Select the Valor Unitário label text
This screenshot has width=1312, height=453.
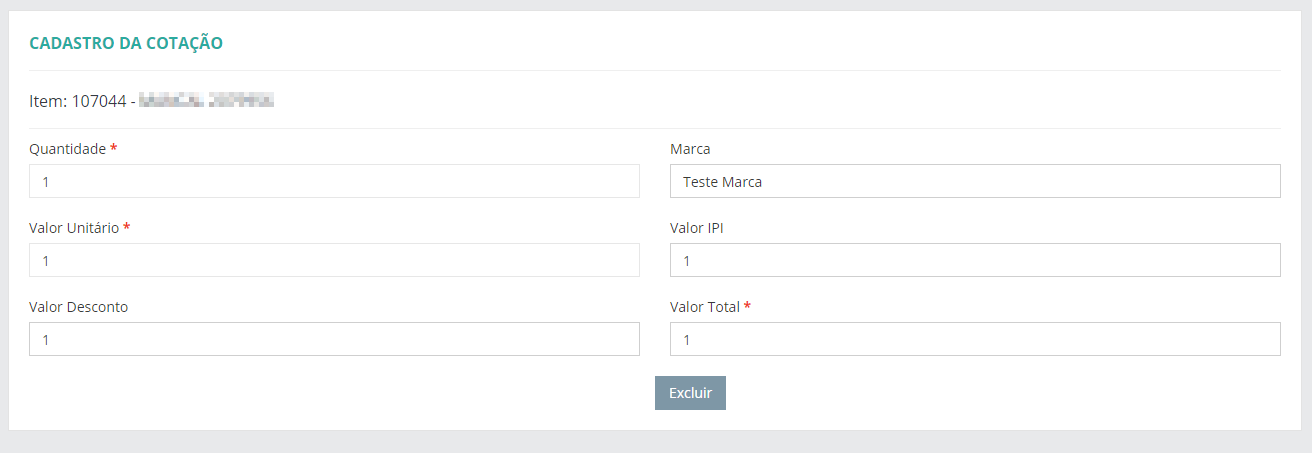click(74, 228)
